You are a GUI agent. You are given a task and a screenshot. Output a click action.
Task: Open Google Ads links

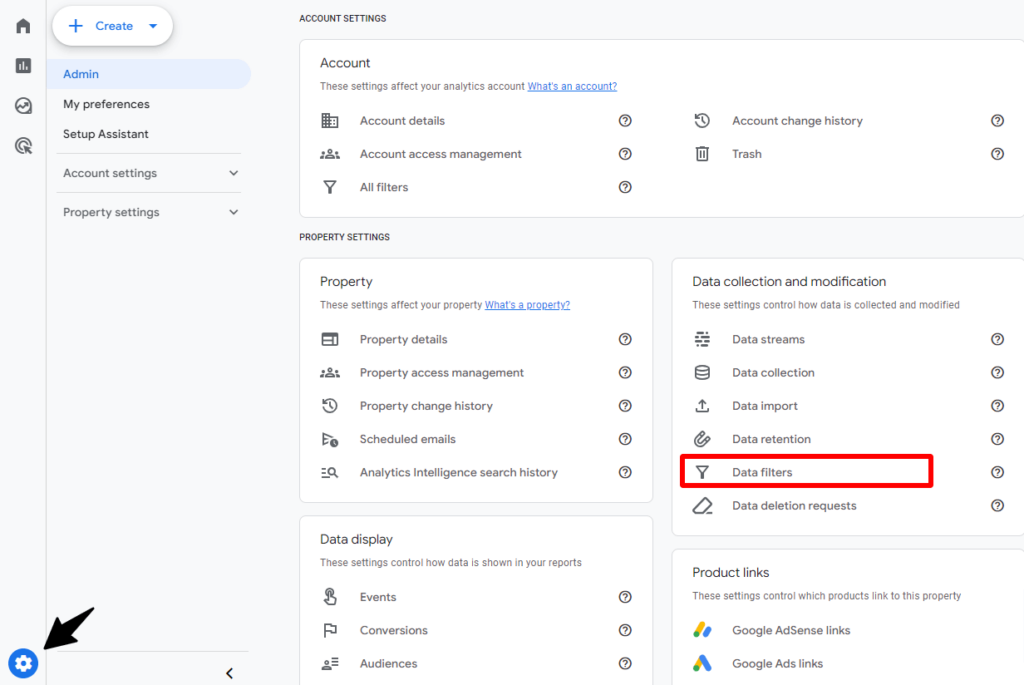tap(777, 664)
